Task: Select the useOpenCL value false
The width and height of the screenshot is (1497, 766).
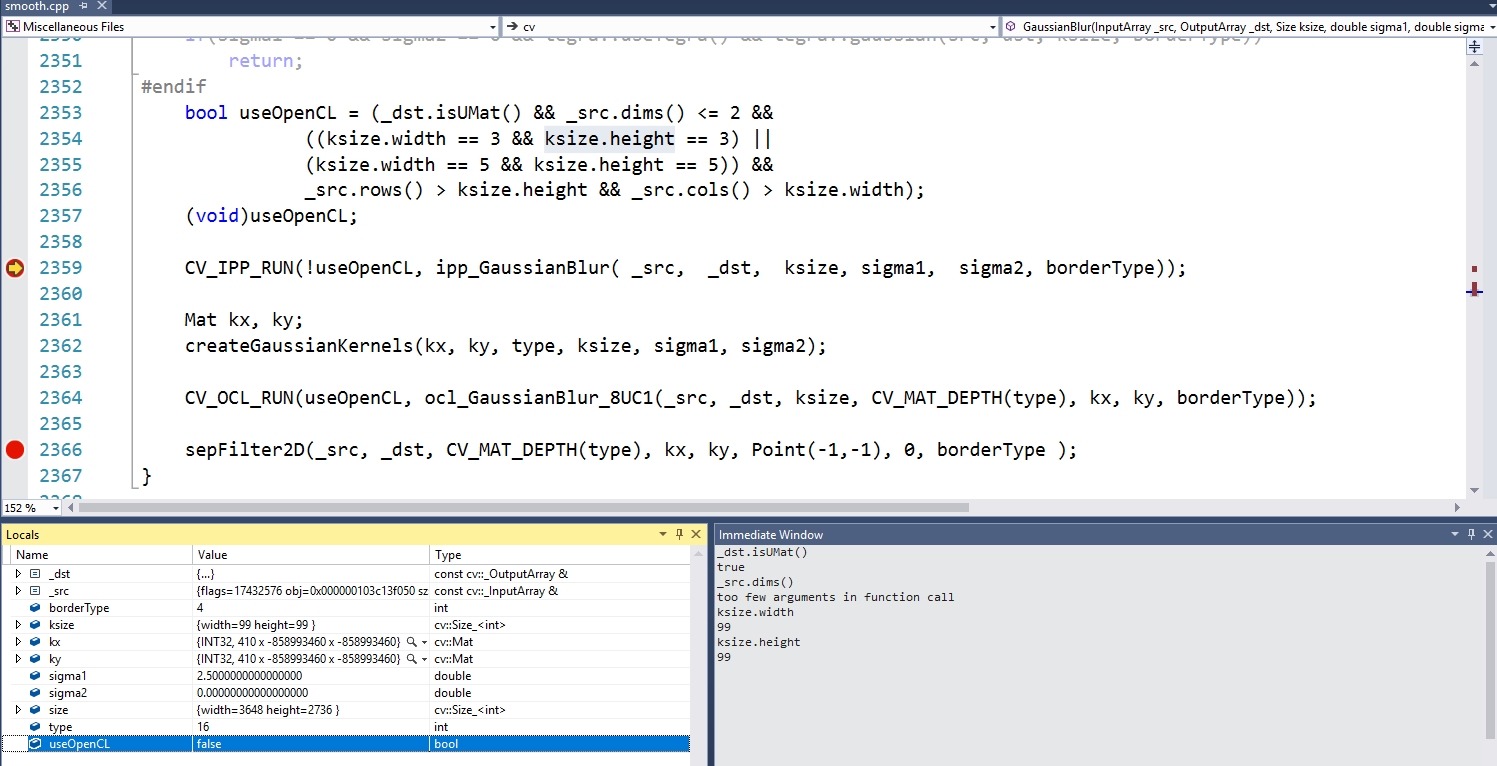Action: click(x=209, y=744)
